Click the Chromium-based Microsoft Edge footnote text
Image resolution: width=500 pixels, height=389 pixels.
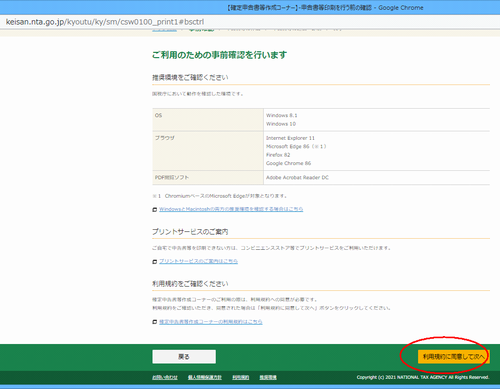pos(220,196)
